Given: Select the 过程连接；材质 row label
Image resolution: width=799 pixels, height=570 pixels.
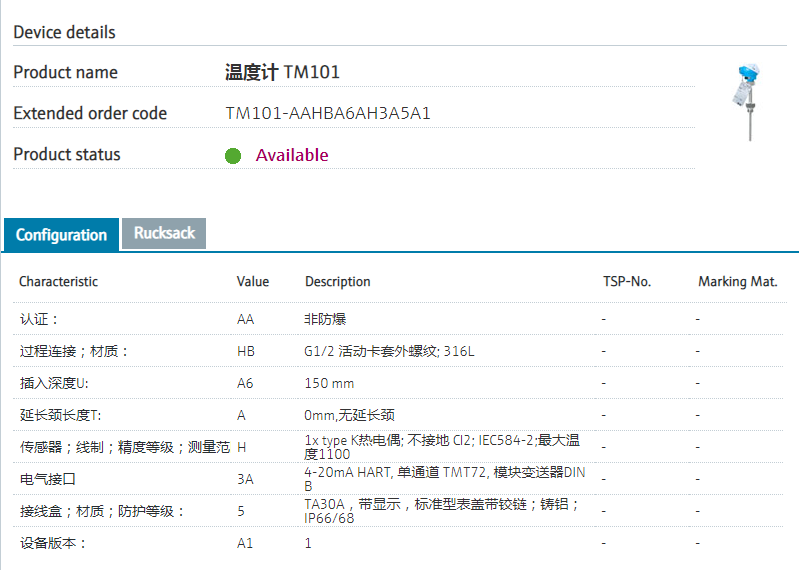Looking at the screenshot, I should coord(75,351).
